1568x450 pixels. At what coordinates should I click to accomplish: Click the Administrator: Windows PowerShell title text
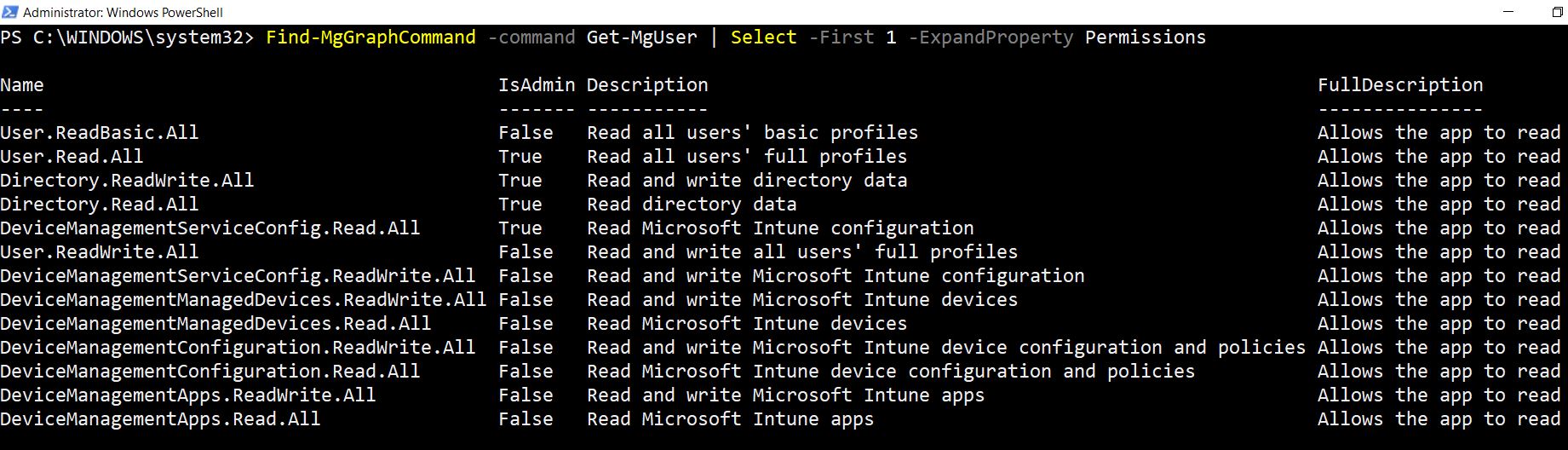click(123, 12)
